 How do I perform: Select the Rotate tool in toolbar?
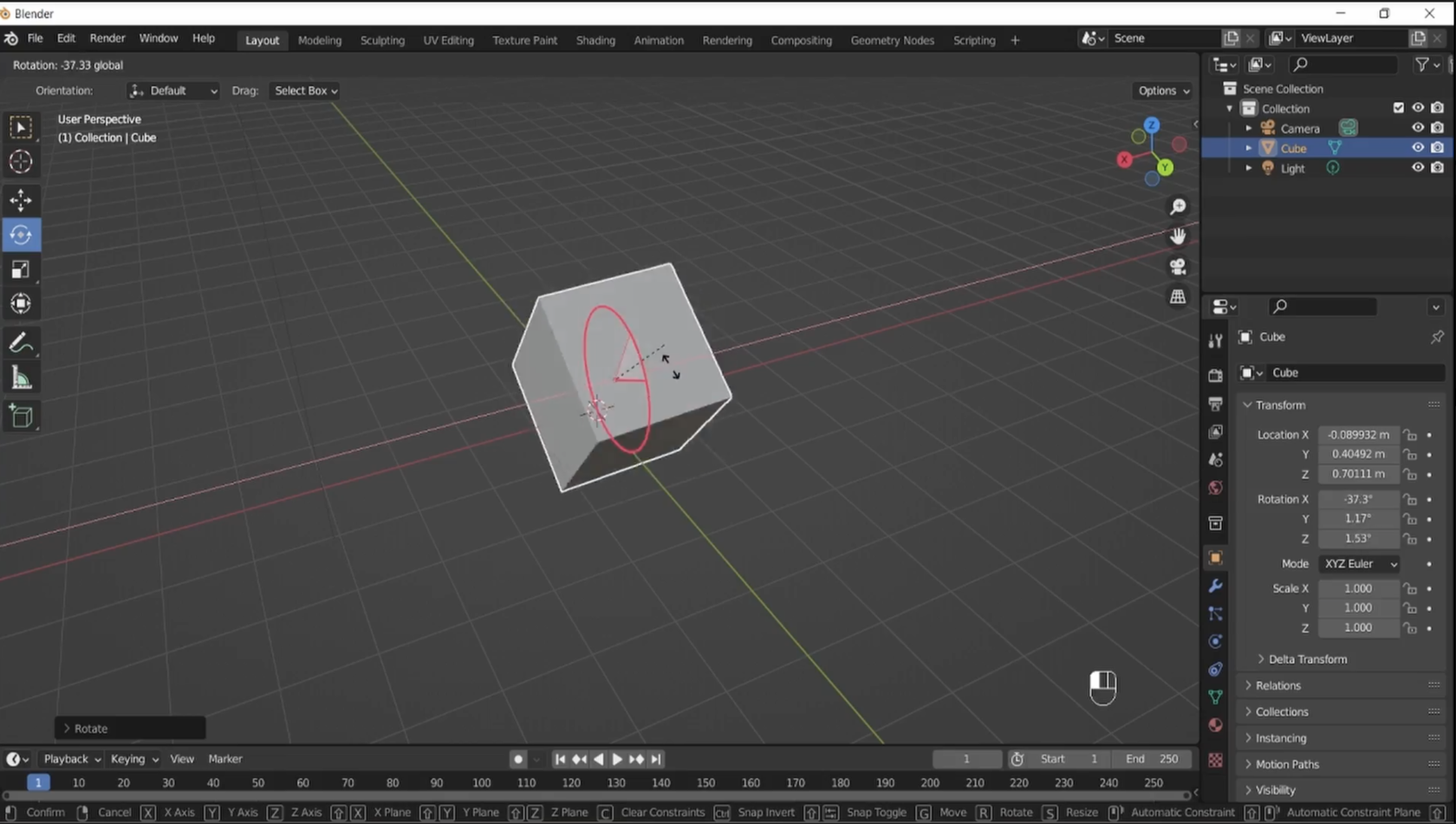[x=21, y=235]
